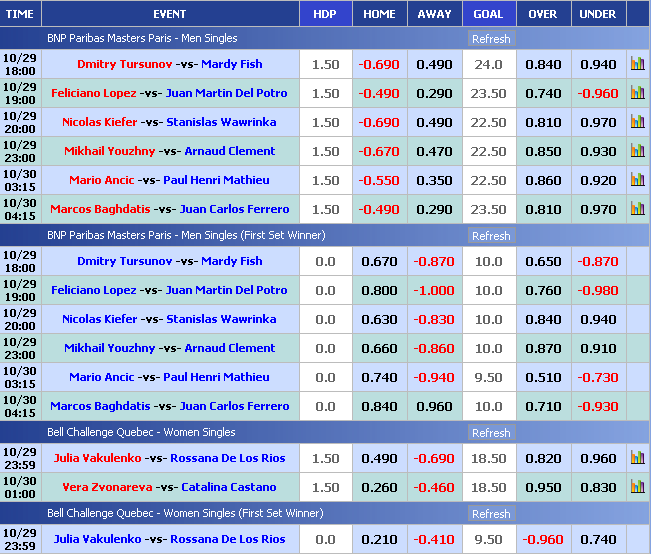The image size is (651, 554).
Task: Pick over odds 0.950 for Zvonareva match
Action: pos(543,487)
